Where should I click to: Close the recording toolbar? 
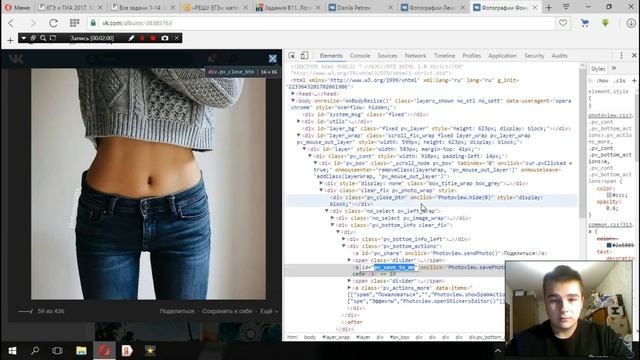[x=177, y=38]
